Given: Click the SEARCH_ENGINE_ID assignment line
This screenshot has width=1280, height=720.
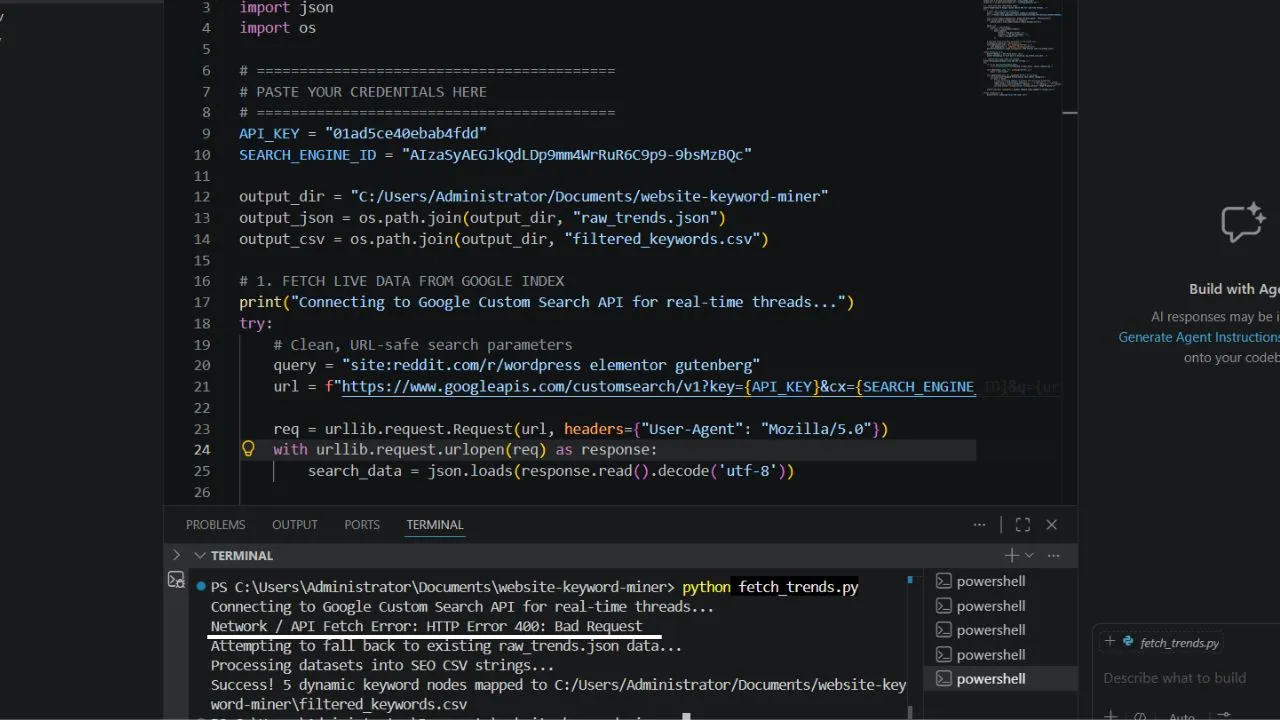Looking at the screenshot, I should [495, 154].
